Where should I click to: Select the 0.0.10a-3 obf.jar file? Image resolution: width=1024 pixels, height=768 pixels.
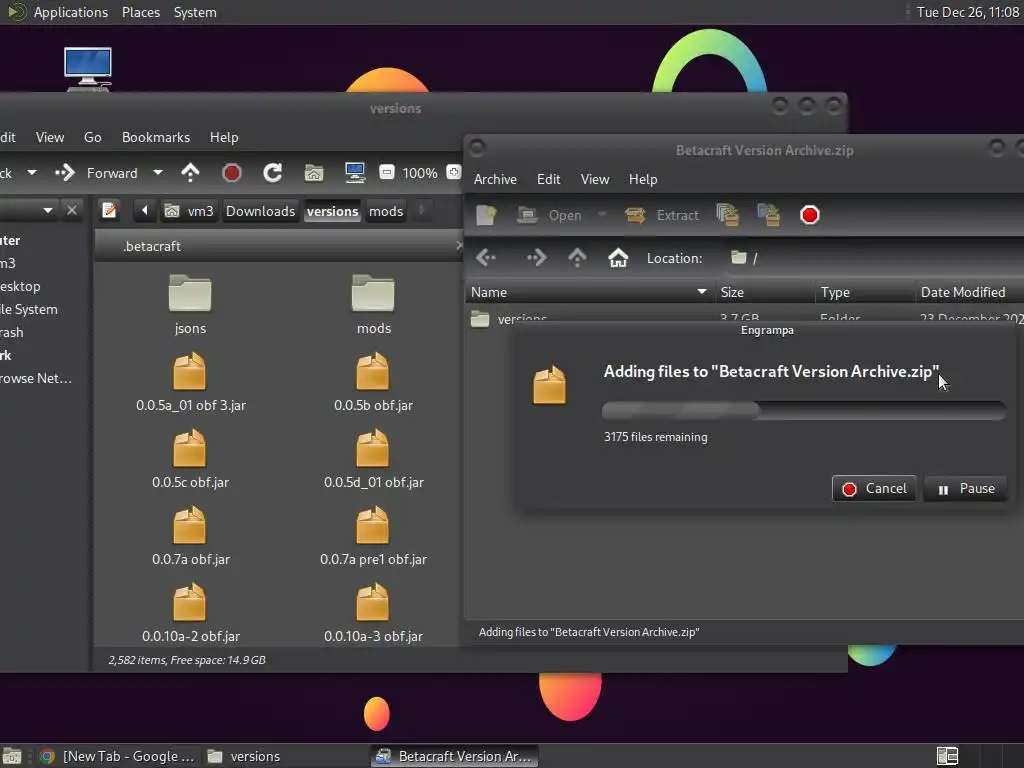[x=374, y=613]
